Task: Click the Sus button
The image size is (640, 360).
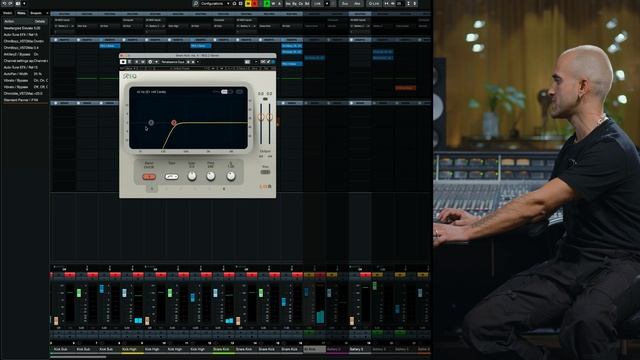Action: click(345, 3)
